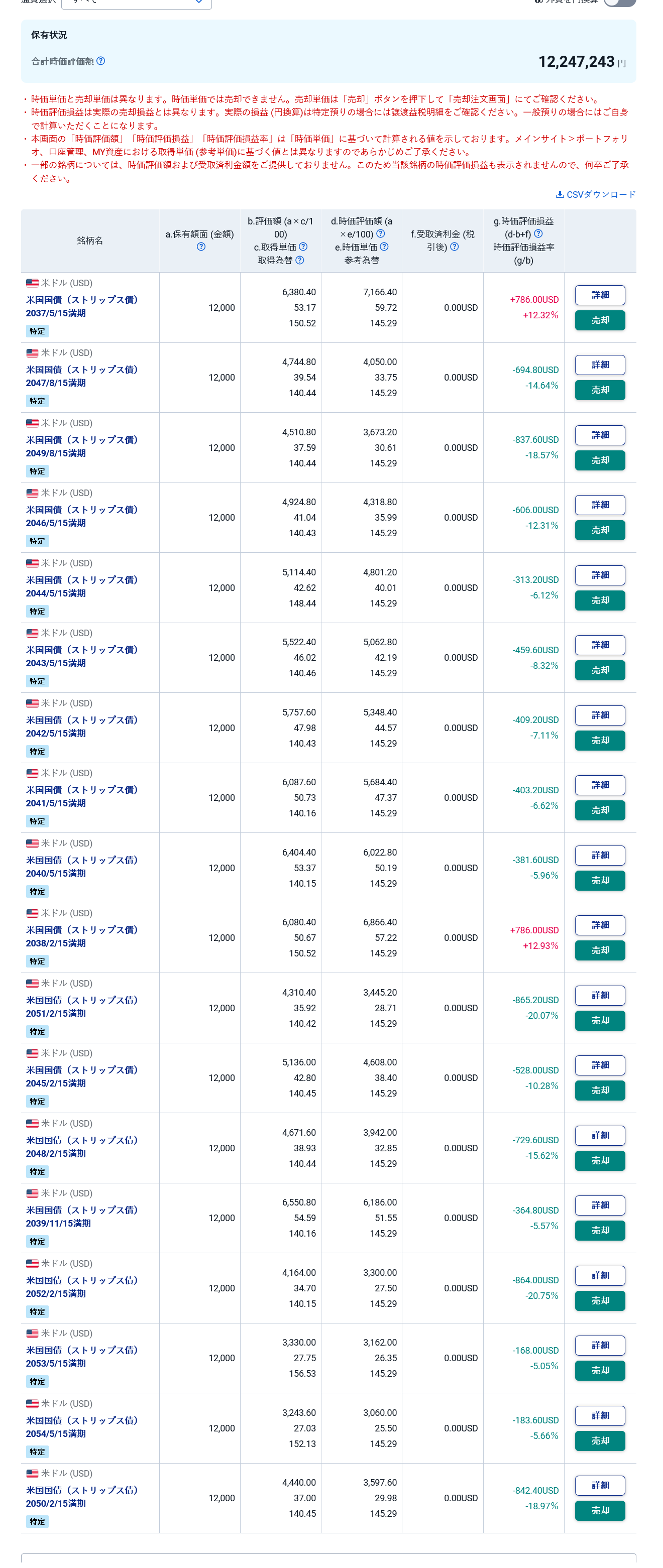Click help icon next to e.時価単価
The width and height of the screenshot is (663, 1568).
(x=384, y=247)
